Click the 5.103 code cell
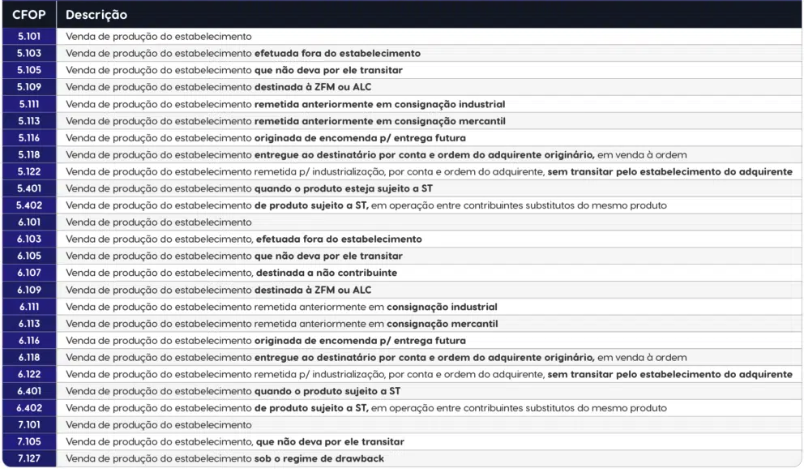The image size is (804, 470). pos(29,52)
